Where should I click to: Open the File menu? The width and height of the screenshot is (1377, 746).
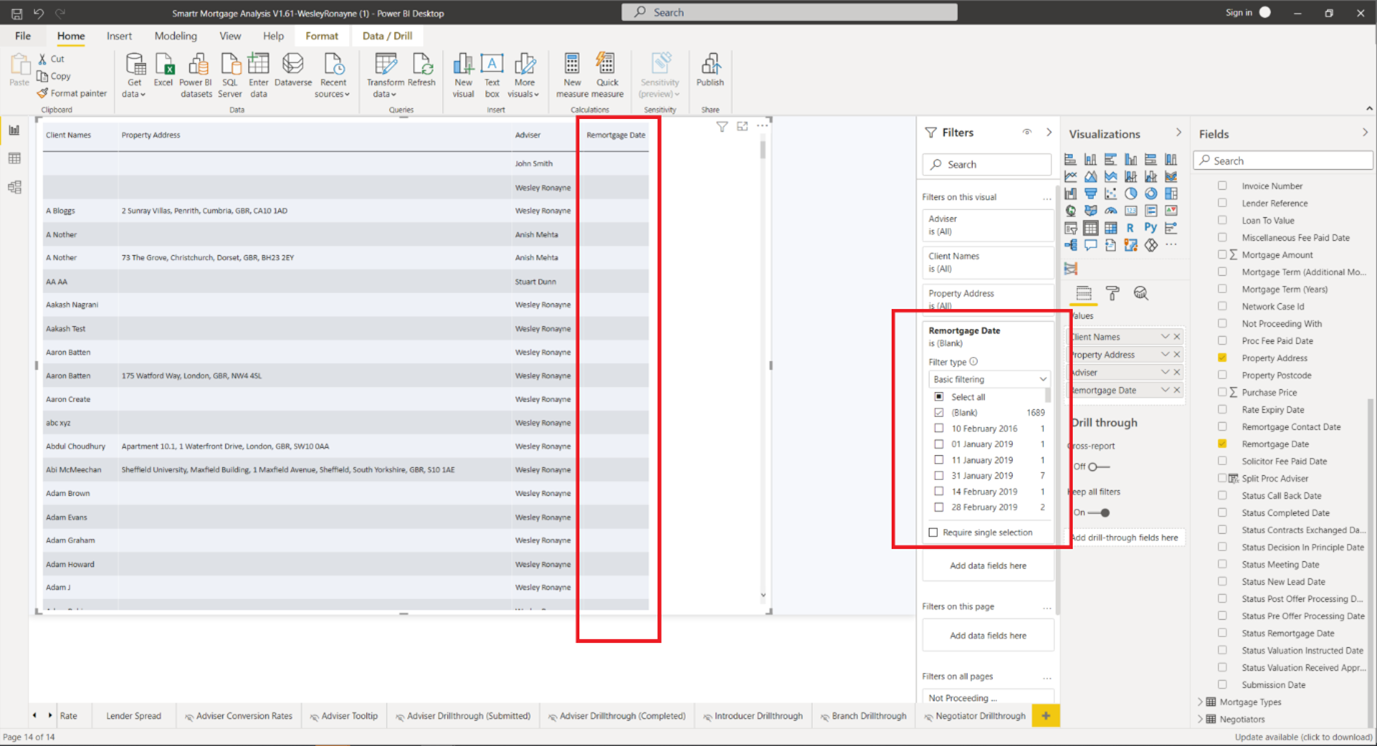coord(22,36)
